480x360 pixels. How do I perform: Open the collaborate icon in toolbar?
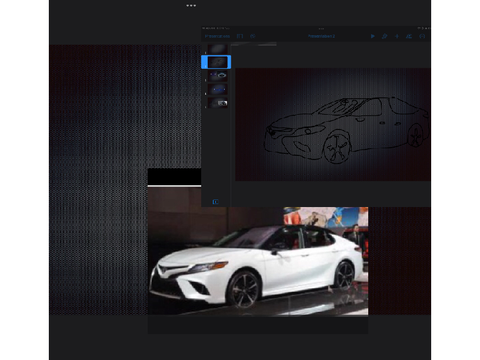click(409, 36)
